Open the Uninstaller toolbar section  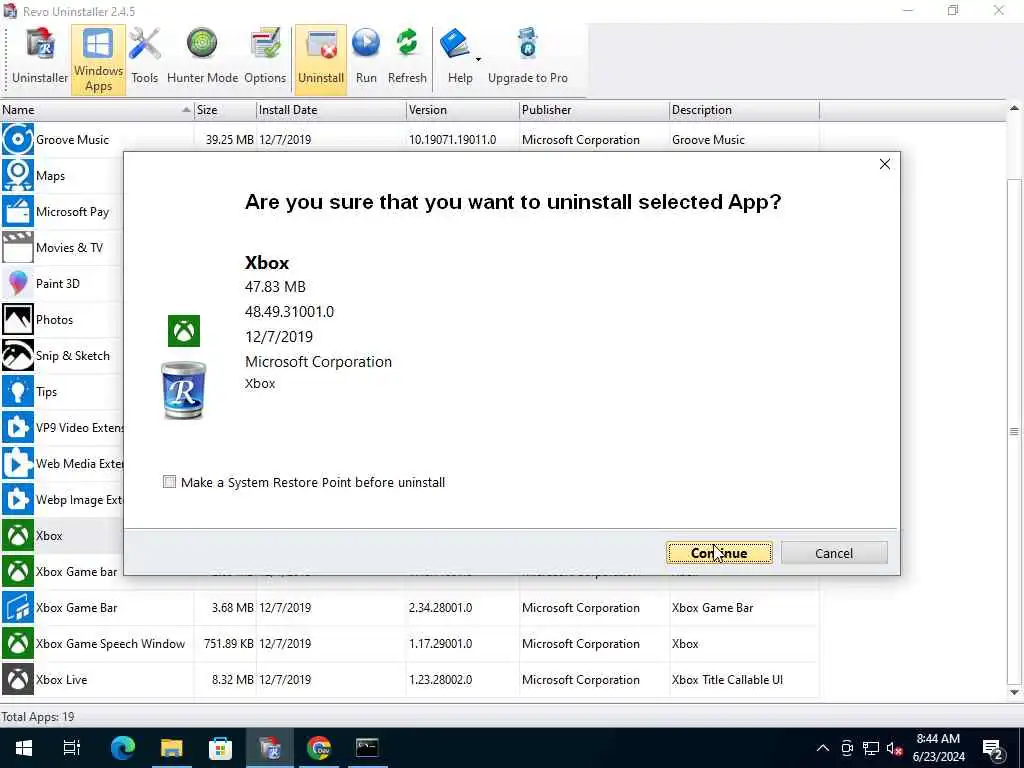[40, 59]
